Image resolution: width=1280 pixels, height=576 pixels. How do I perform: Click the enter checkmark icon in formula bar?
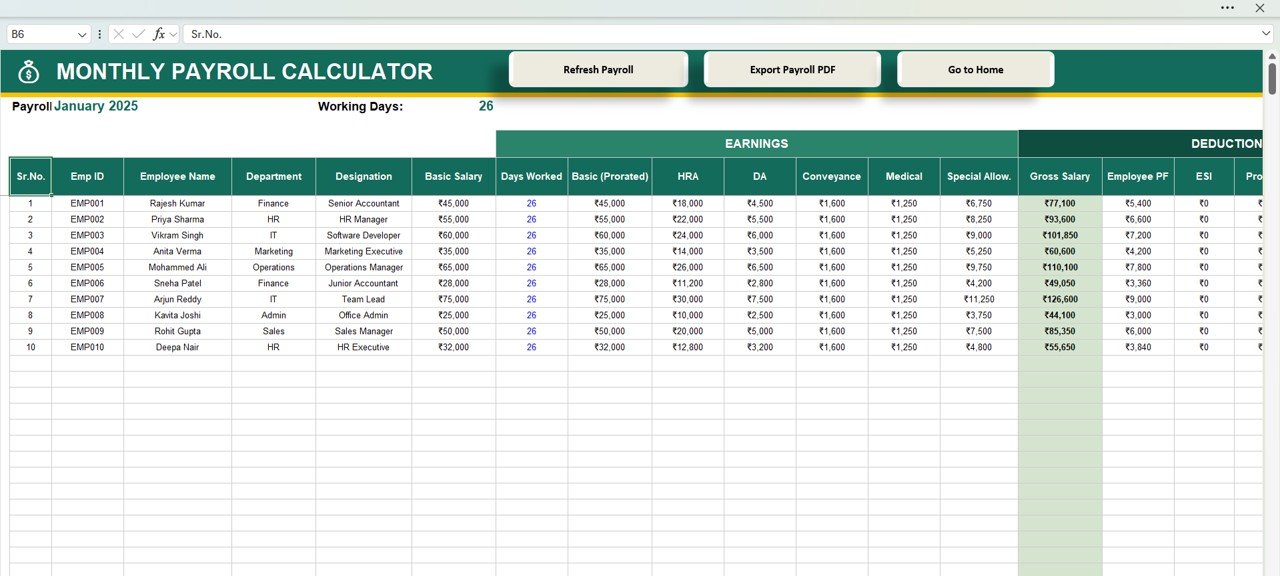point(139,34)
